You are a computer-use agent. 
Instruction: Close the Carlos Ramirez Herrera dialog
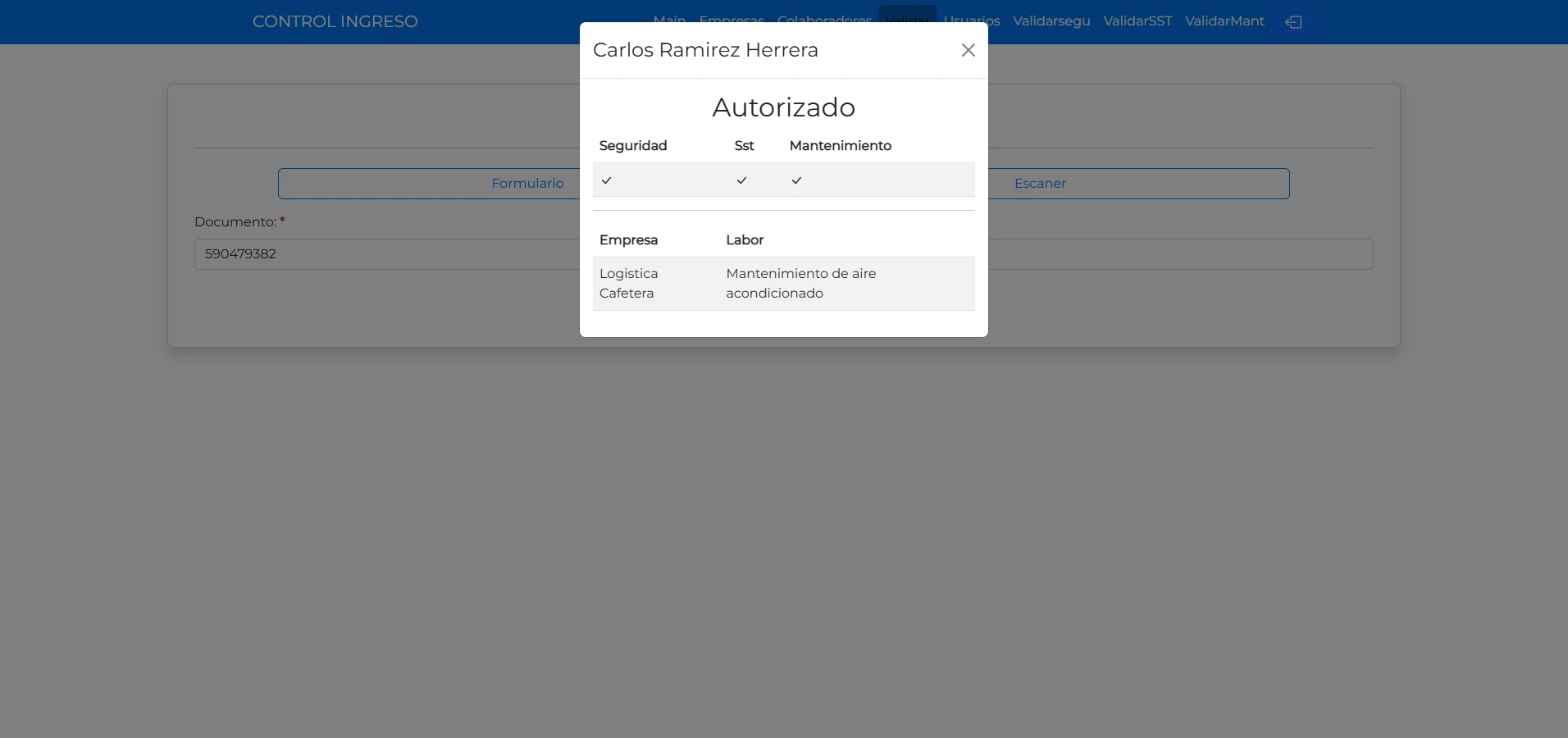click(x=968, y=50)
